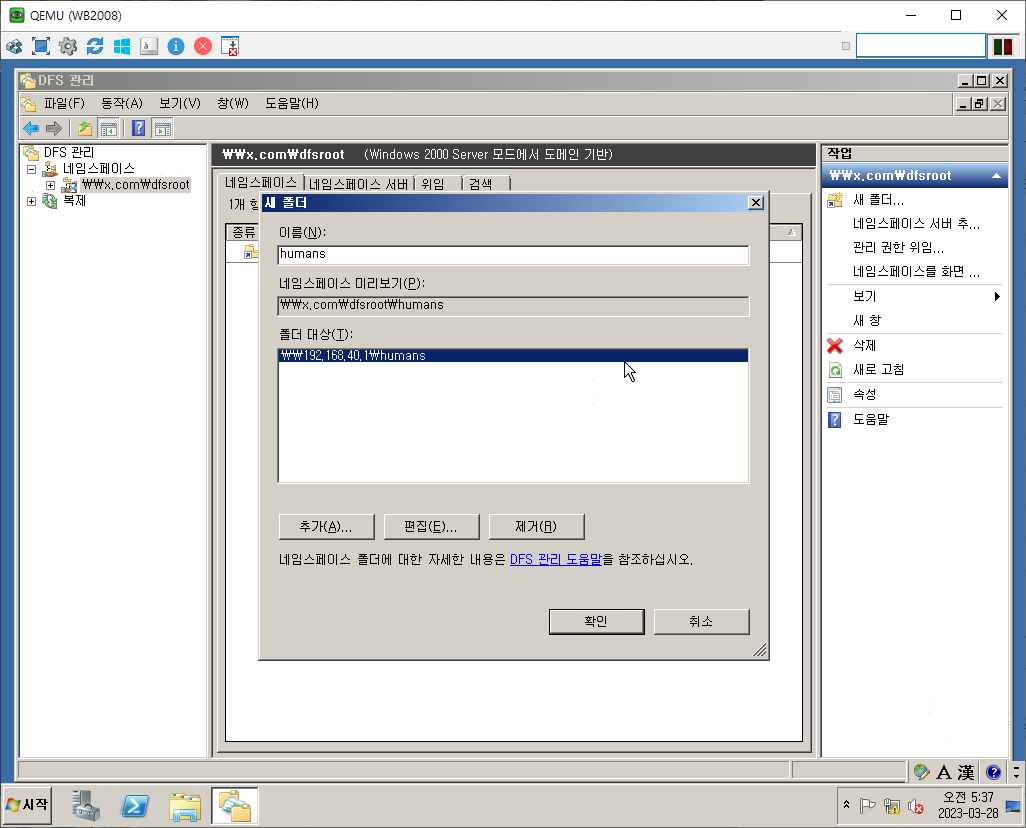Click QEMU red stop icon
The width and height of the screenshot is (1026, 828).
tap(203, 46)
